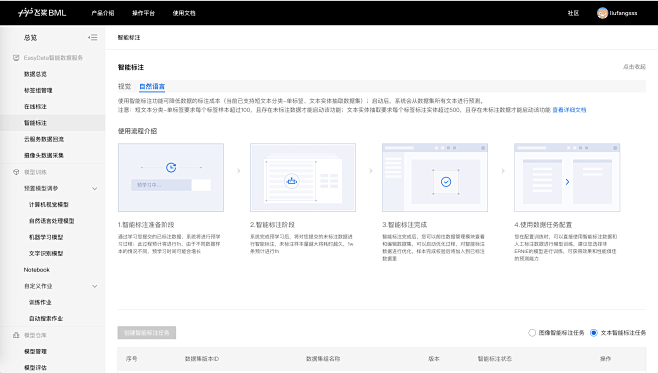Click the 数据集组名称 column header
Viewport: 658px width, 373px height.
pos(323,359)
